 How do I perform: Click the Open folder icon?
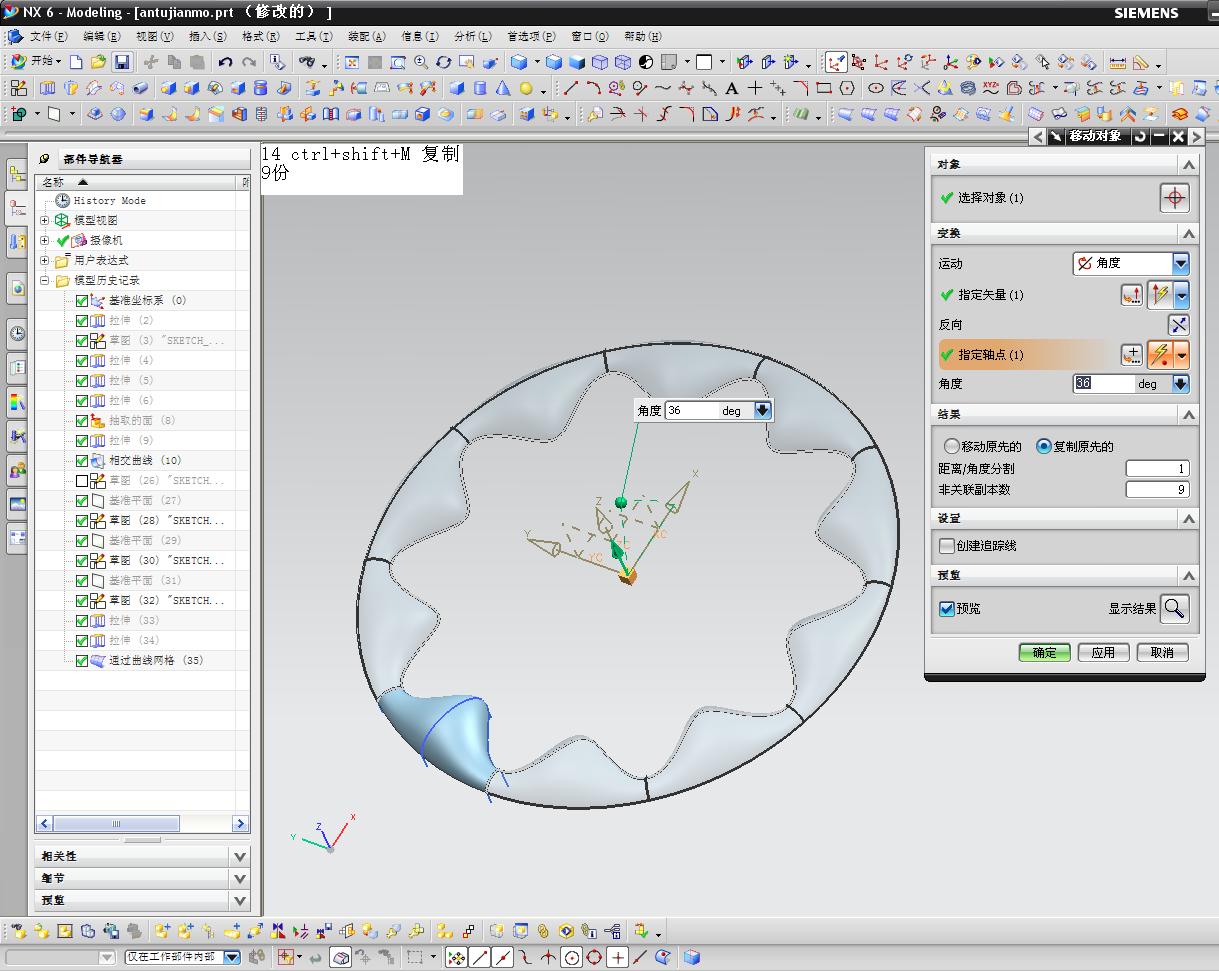[98, 62]
